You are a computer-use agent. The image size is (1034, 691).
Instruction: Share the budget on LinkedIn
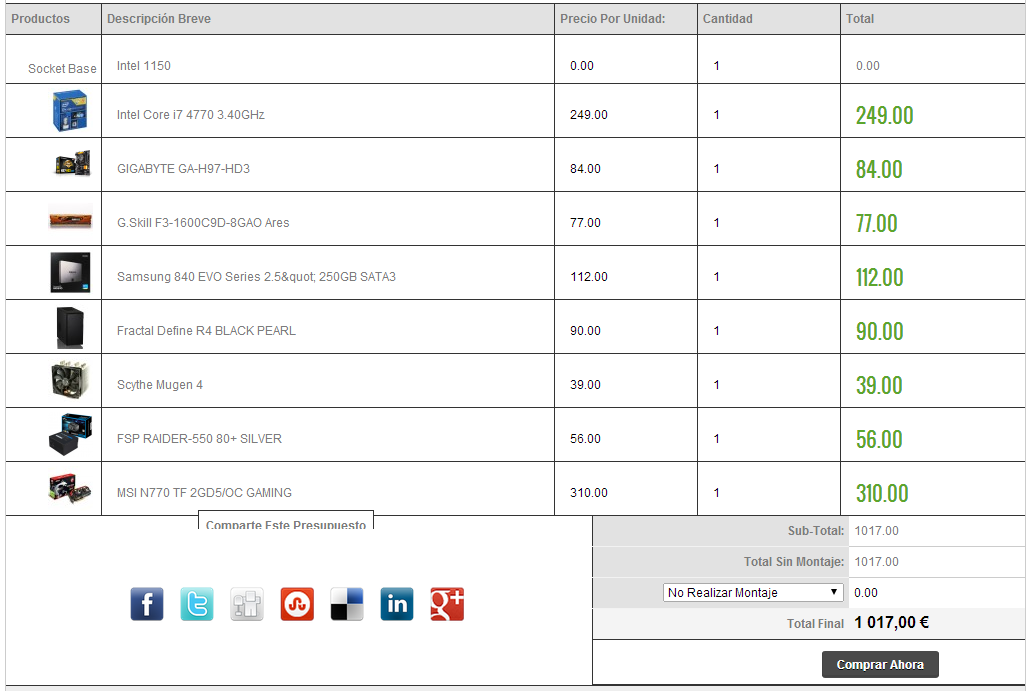397,604
